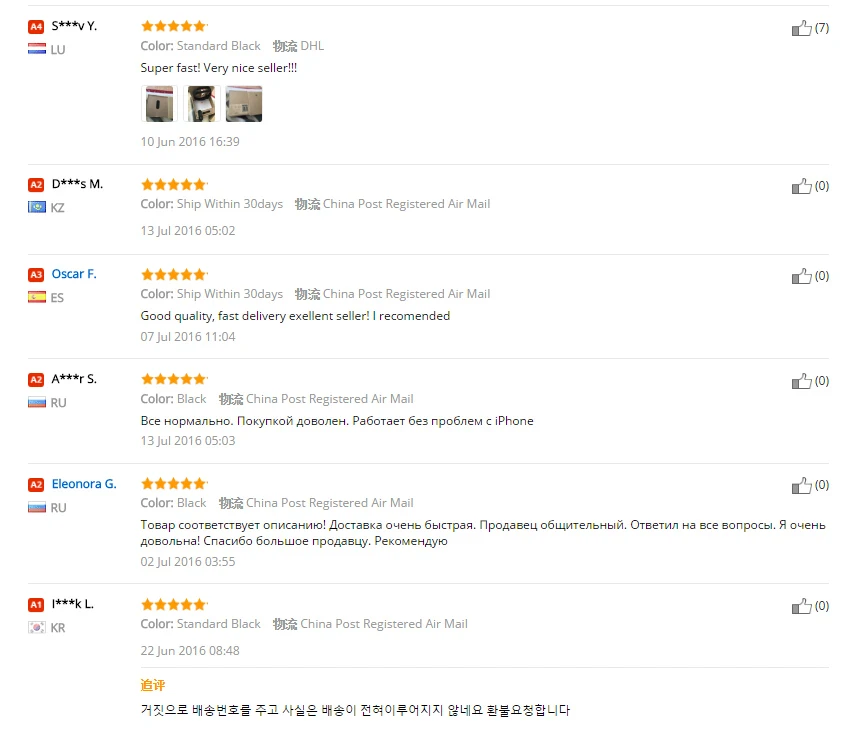
Task: Open Eleonora G.'s profile link
Action: pyautogui.click(x=84, y=484)
